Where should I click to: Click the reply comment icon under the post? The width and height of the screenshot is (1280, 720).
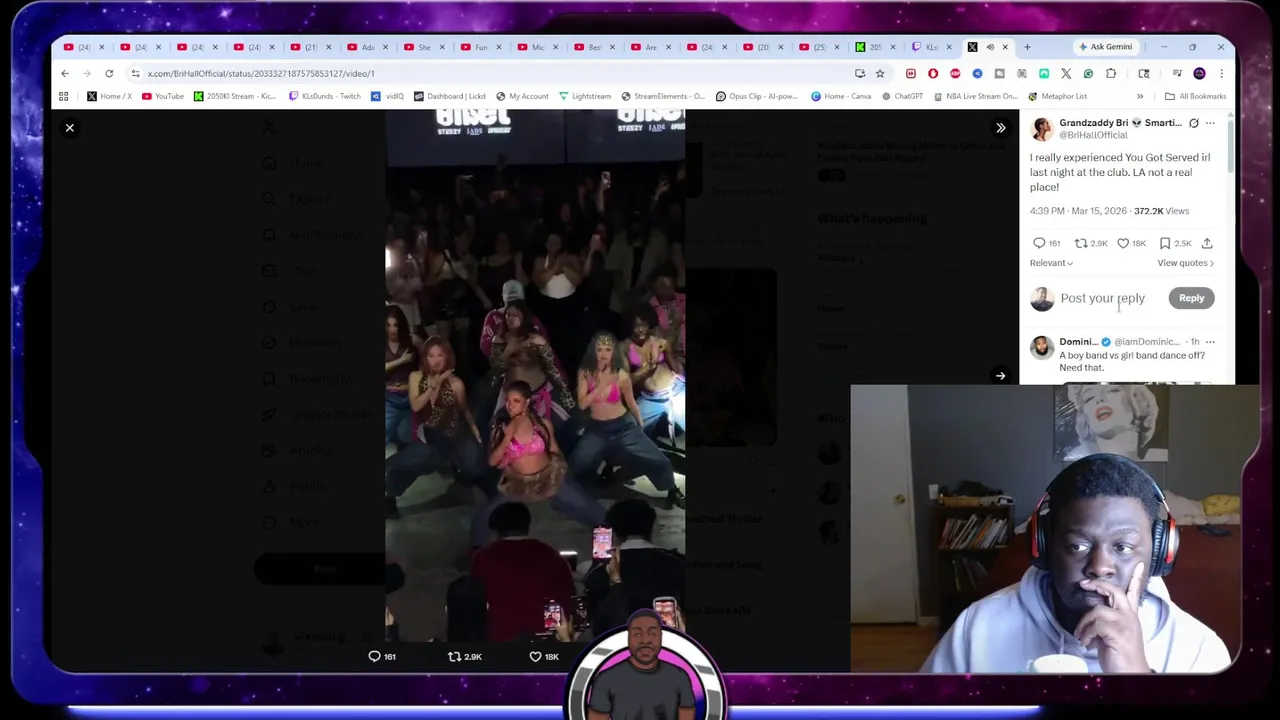click(x=1039, y=243)
